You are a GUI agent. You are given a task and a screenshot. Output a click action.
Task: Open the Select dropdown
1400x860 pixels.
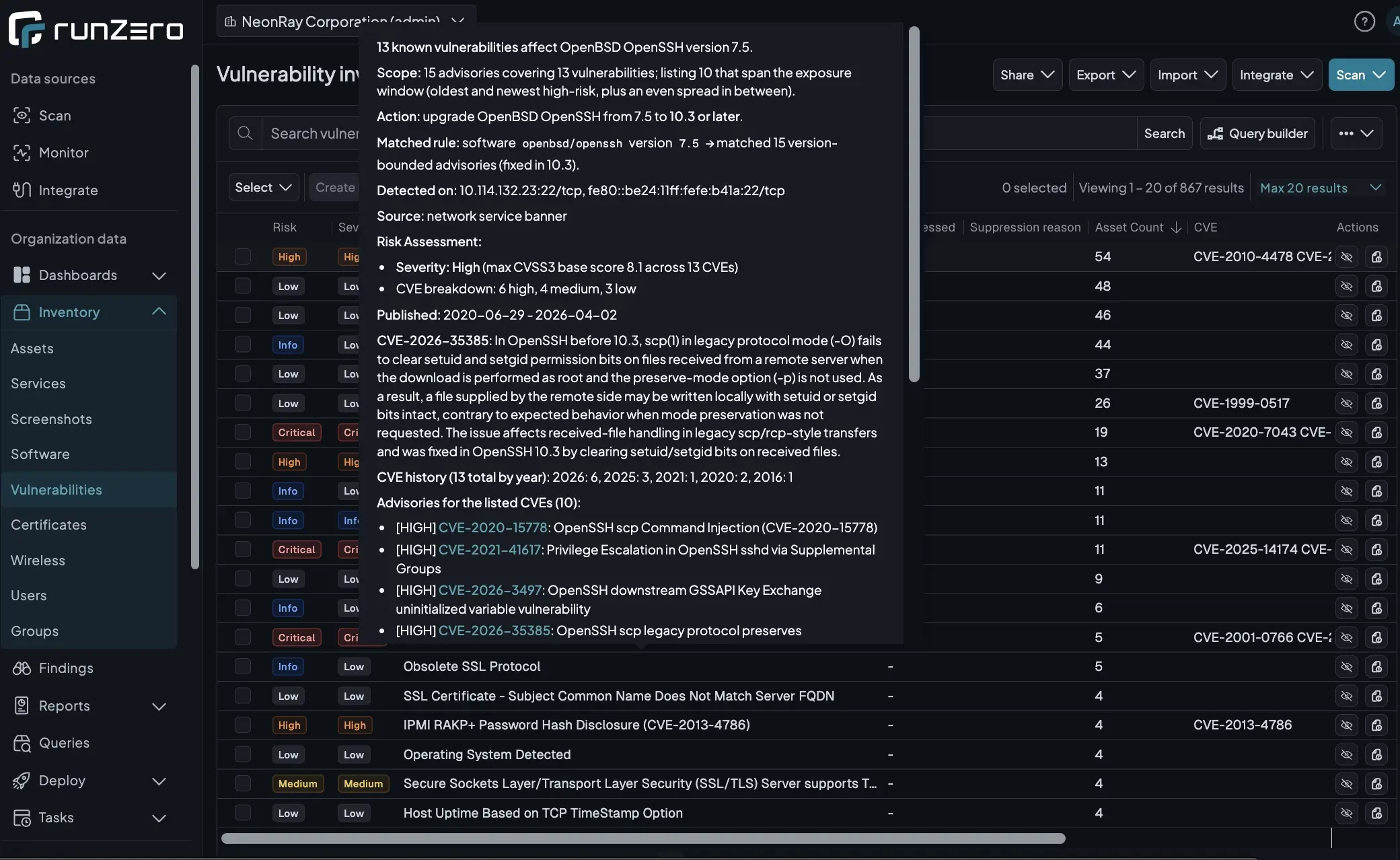click(264, 187)
